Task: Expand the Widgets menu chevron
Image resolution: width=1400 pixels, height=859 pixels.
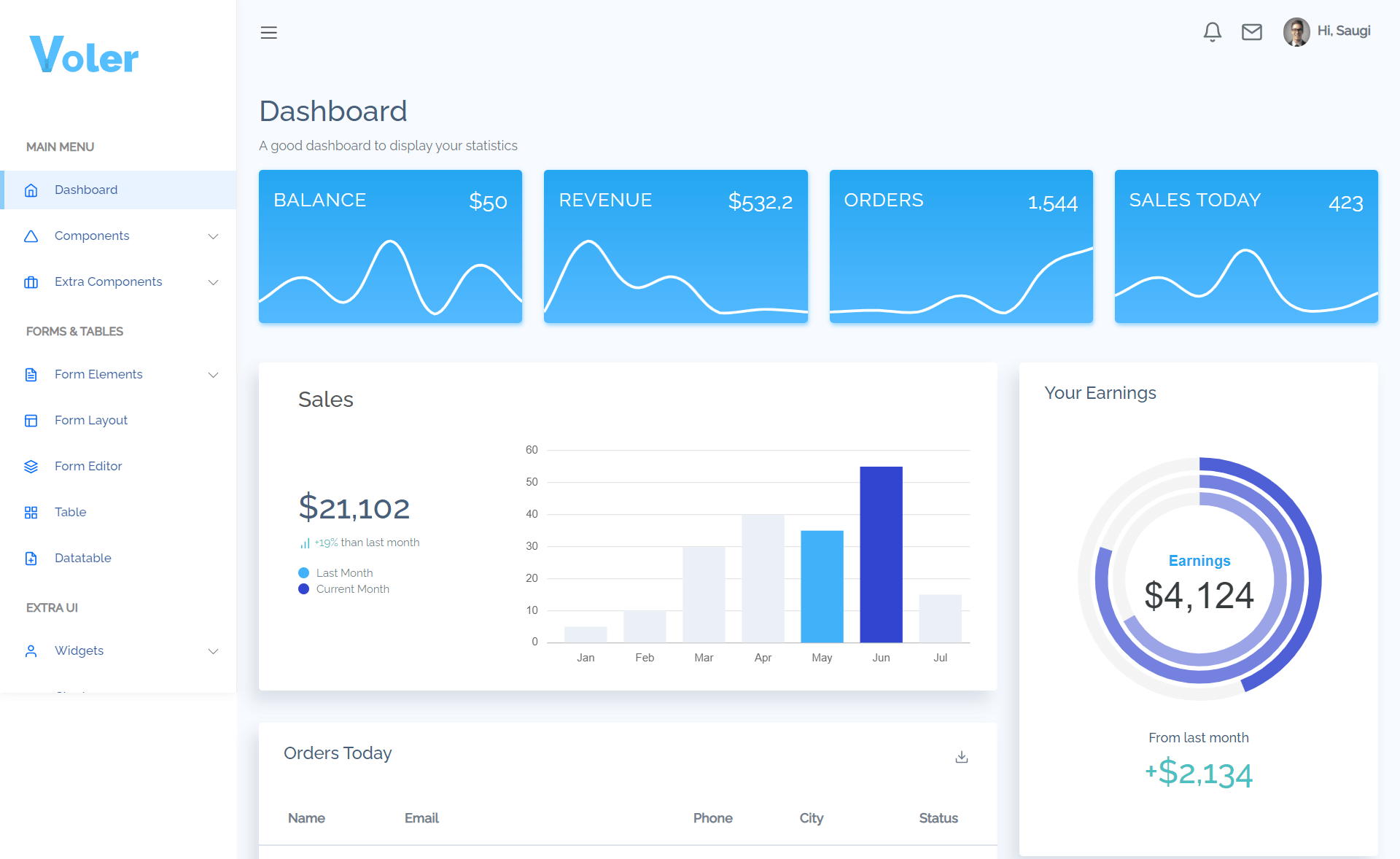Action: (x=213, y=650)
